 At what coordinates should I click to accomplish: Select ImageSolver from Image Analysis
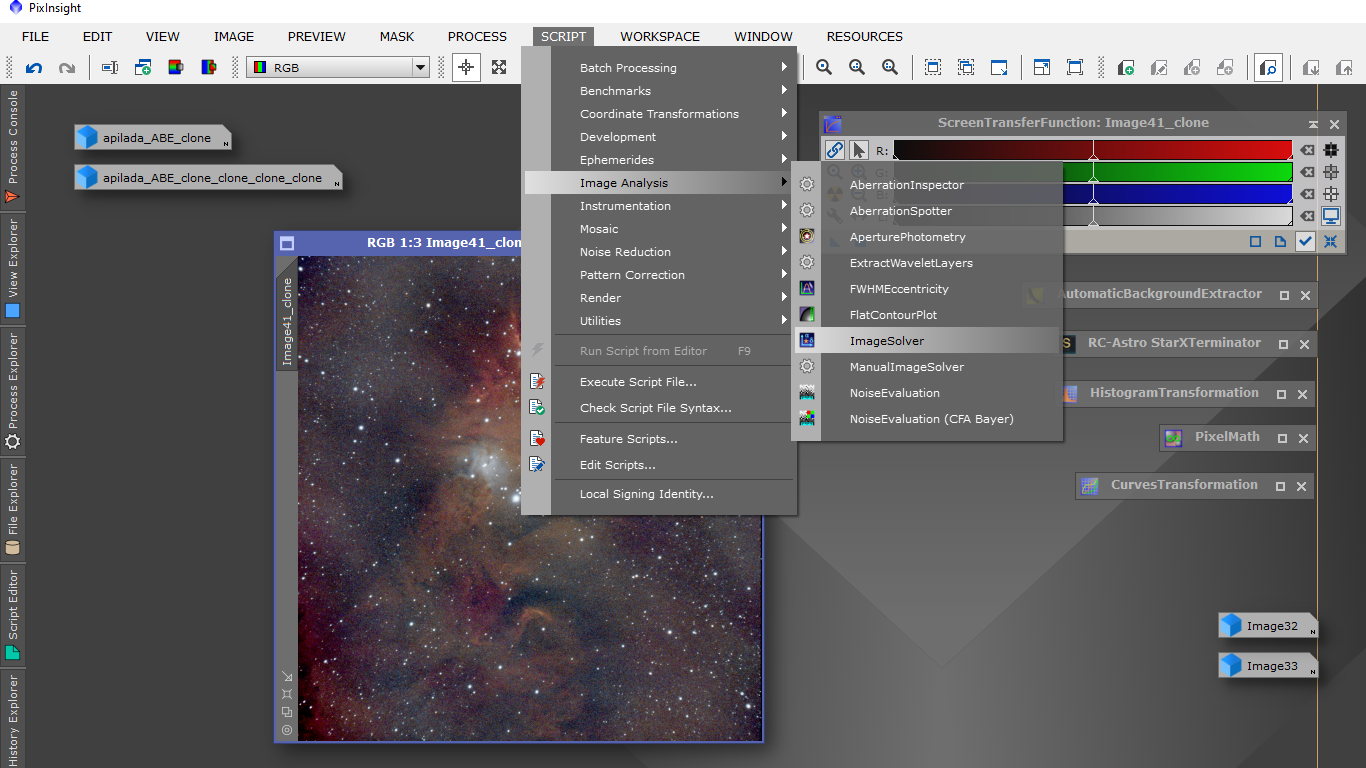point(927,341)
